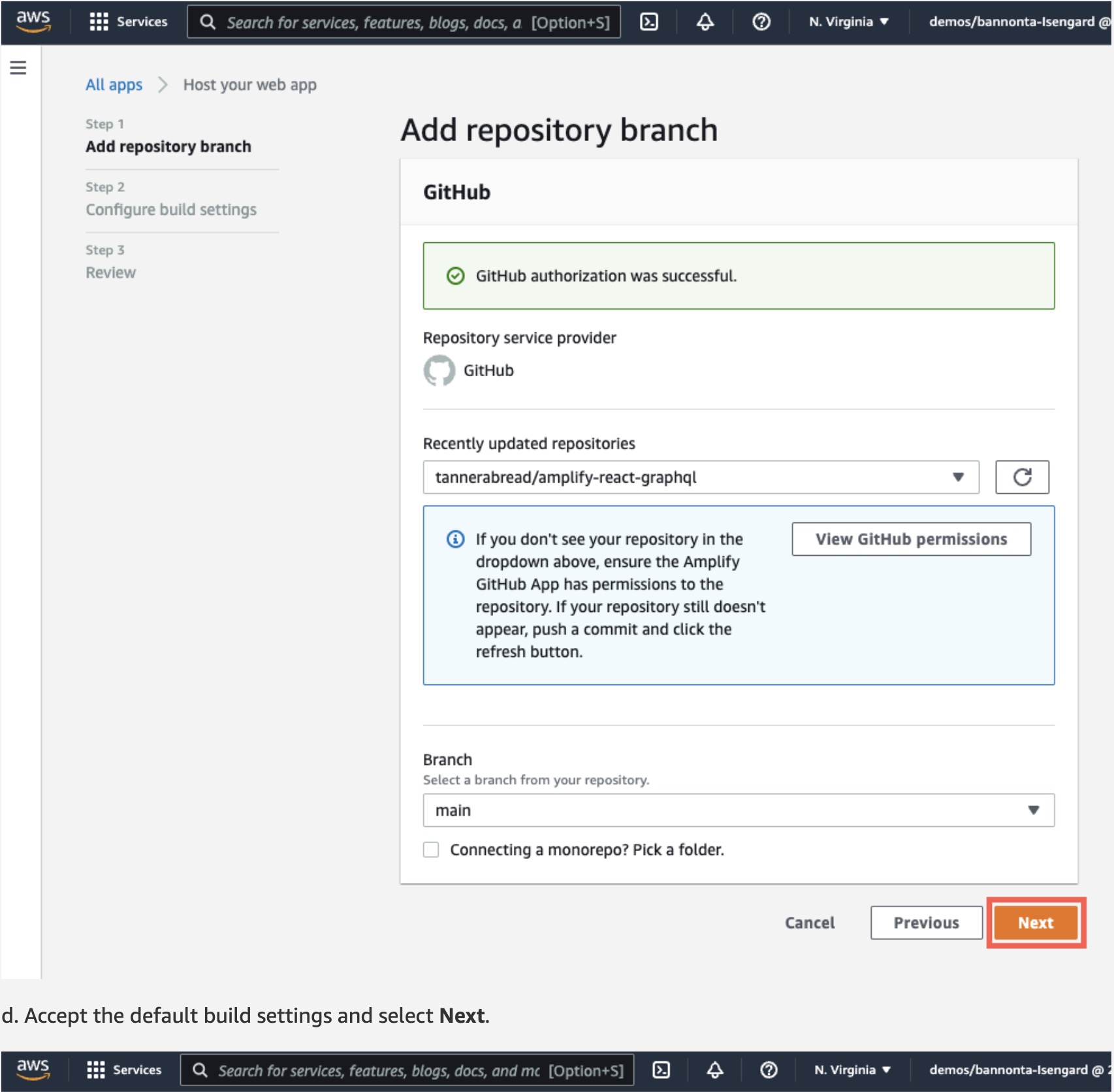Launch CloudShell from the top bar
Screen dimensions: 1114x1092
[x=648, y=22]
